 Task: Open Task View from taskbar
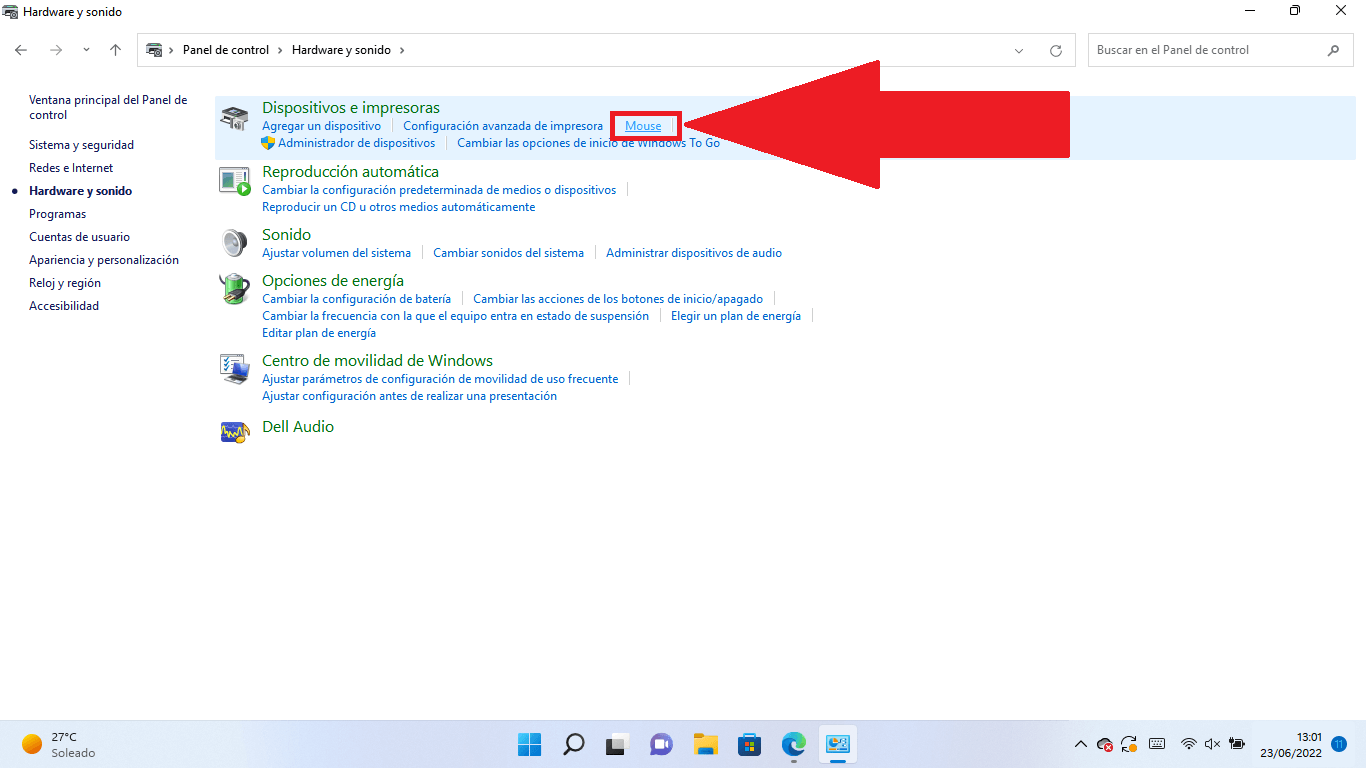617,744
